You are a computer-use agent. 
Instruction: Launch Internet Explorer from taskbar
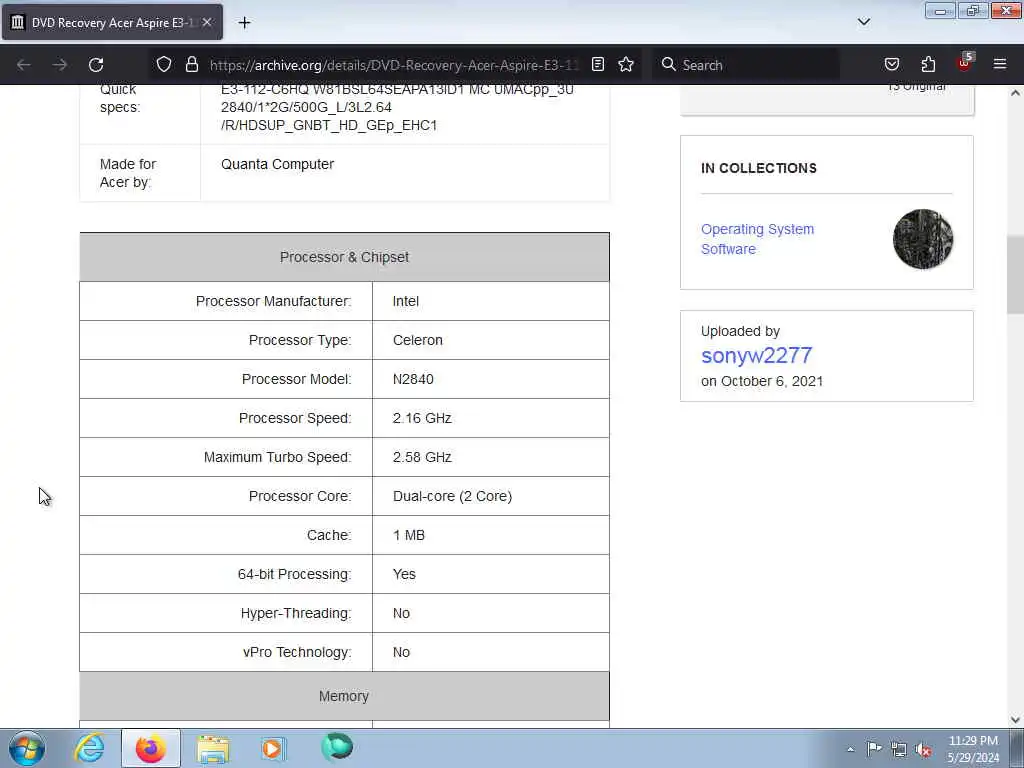[x=89, y=748]
